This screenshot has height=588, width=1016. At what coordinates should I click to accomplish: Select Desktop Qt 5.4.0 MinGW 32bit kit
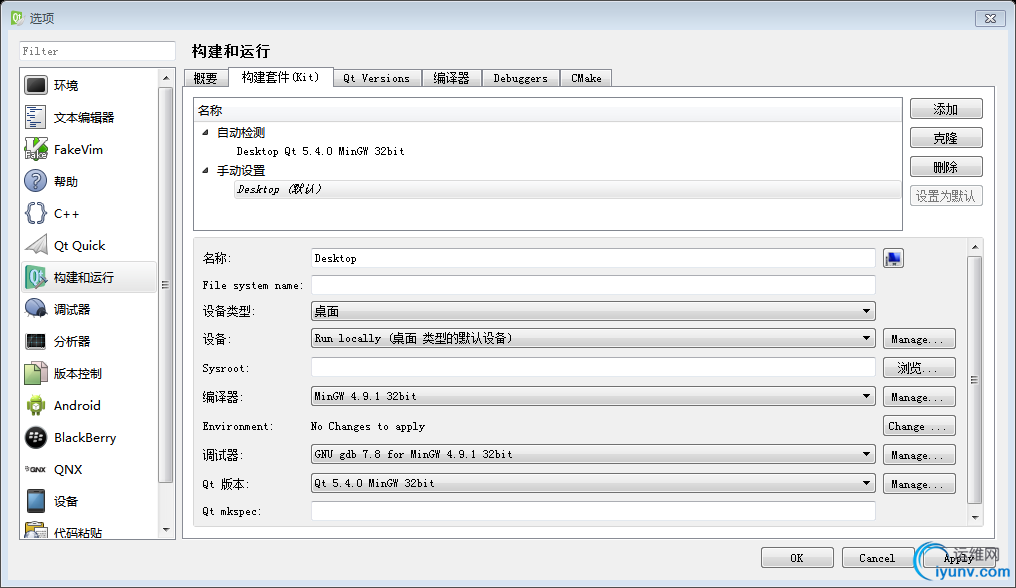tap(320, 151)
